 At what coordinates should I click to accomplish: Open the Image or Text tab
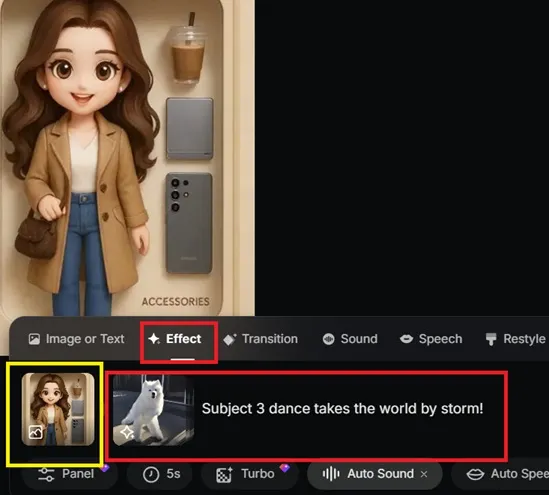pyautogui.click(x=76, y=339)
